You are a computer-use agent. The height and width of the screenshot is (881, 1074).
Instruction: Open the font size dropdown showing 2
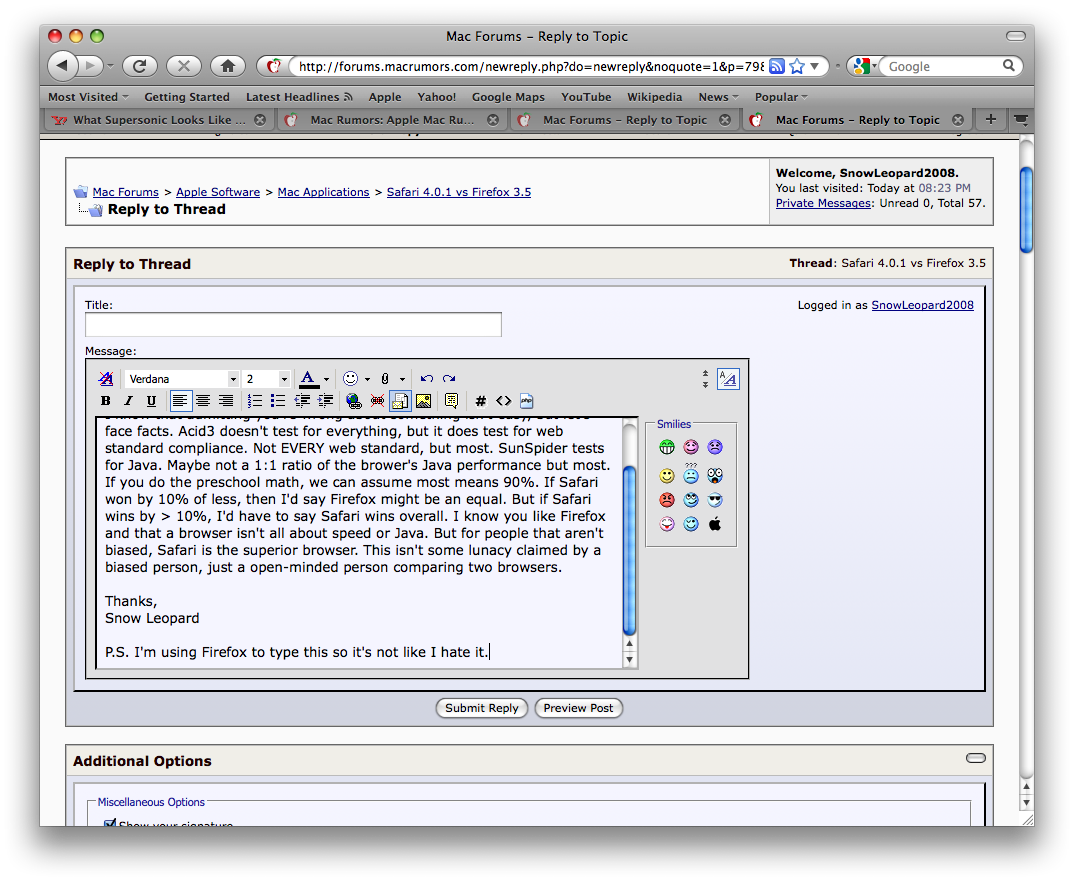point(284,379)
